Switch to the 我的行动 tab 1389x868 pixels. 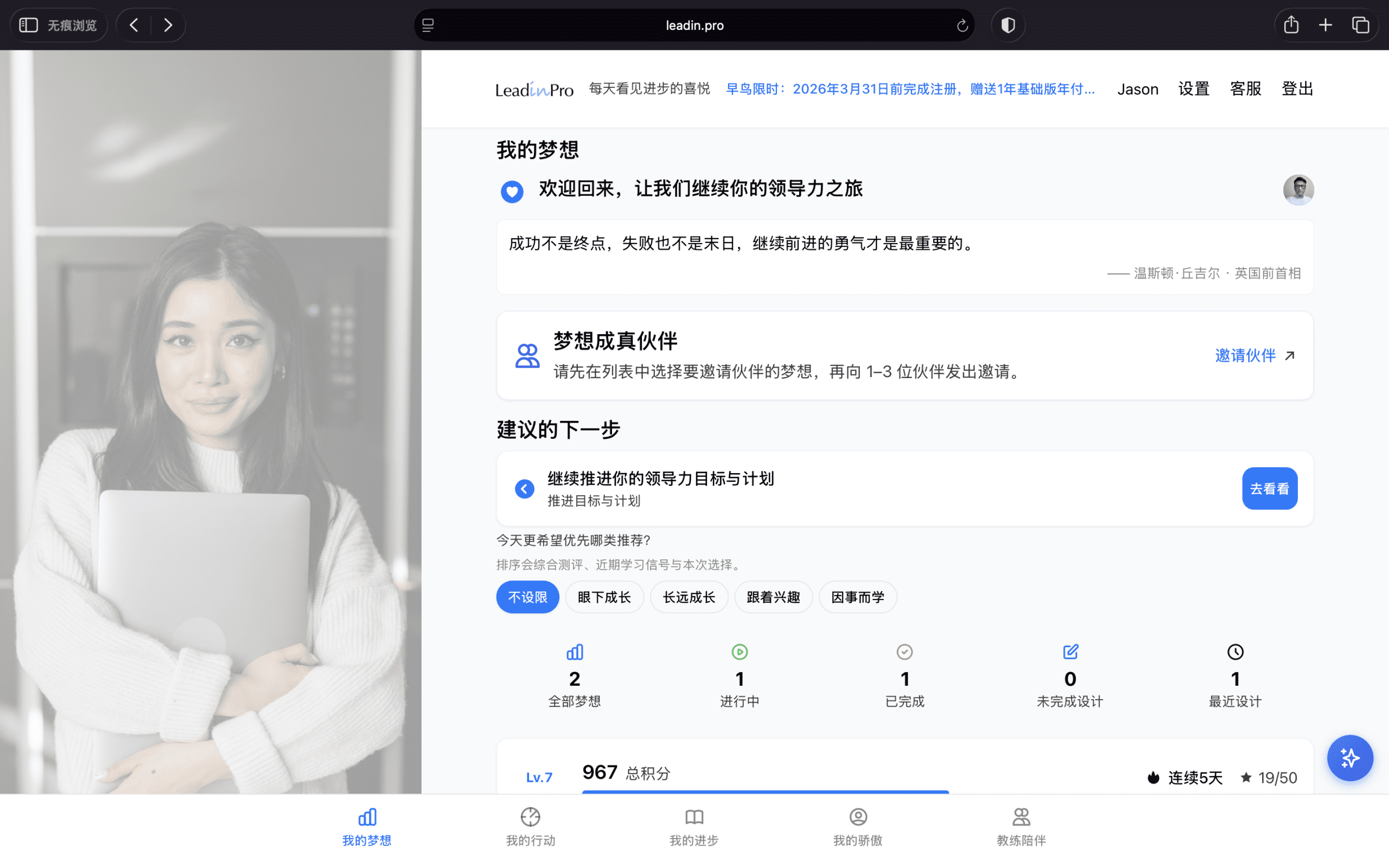(x=530, y=827)
